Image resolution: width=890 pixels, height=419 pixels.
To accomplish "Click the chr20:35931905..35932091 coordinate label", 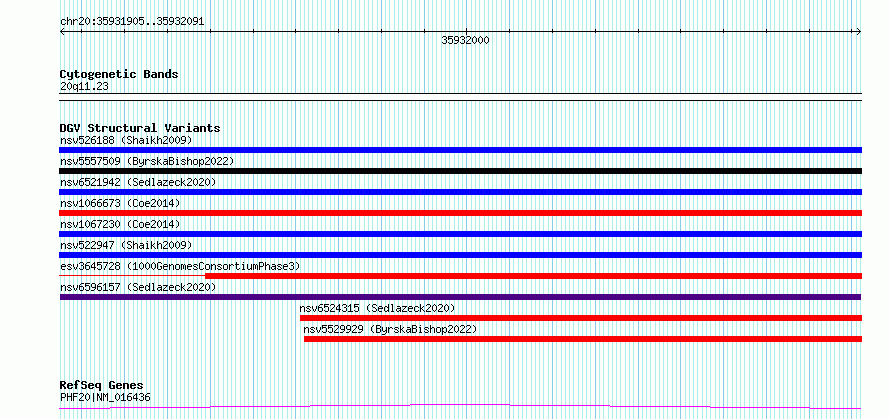I will click(x=132, y=22).
